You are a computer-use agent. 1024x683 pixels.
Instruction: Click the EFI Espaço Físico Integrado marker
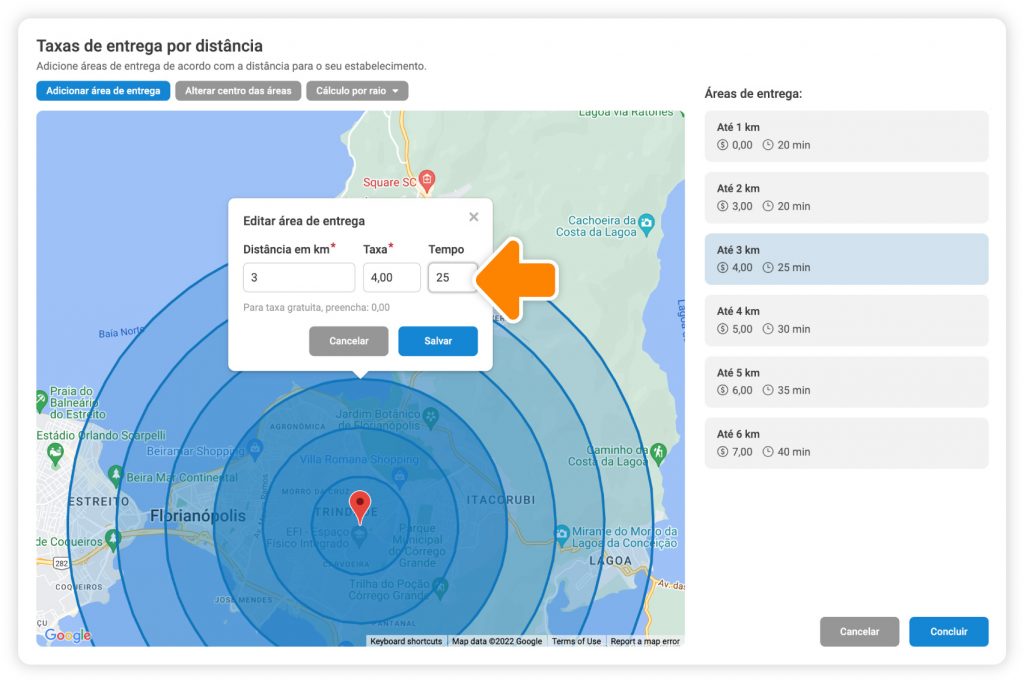point(359,535)
